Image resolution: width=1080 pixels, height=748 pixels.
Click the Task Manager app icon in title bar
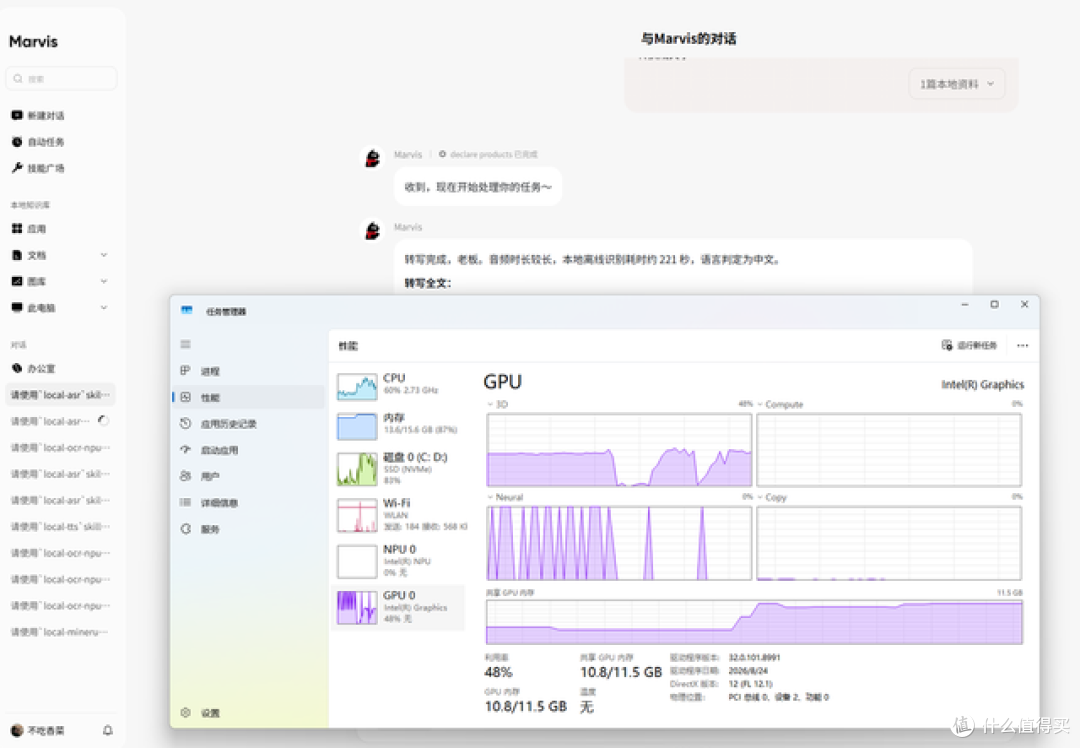pos(187,311)
